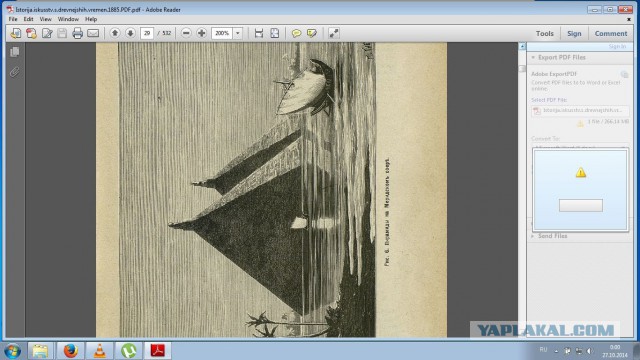Click the page number field showing 29
The height and width of the screenshot is (360, 640).
[x=147, y=33]
